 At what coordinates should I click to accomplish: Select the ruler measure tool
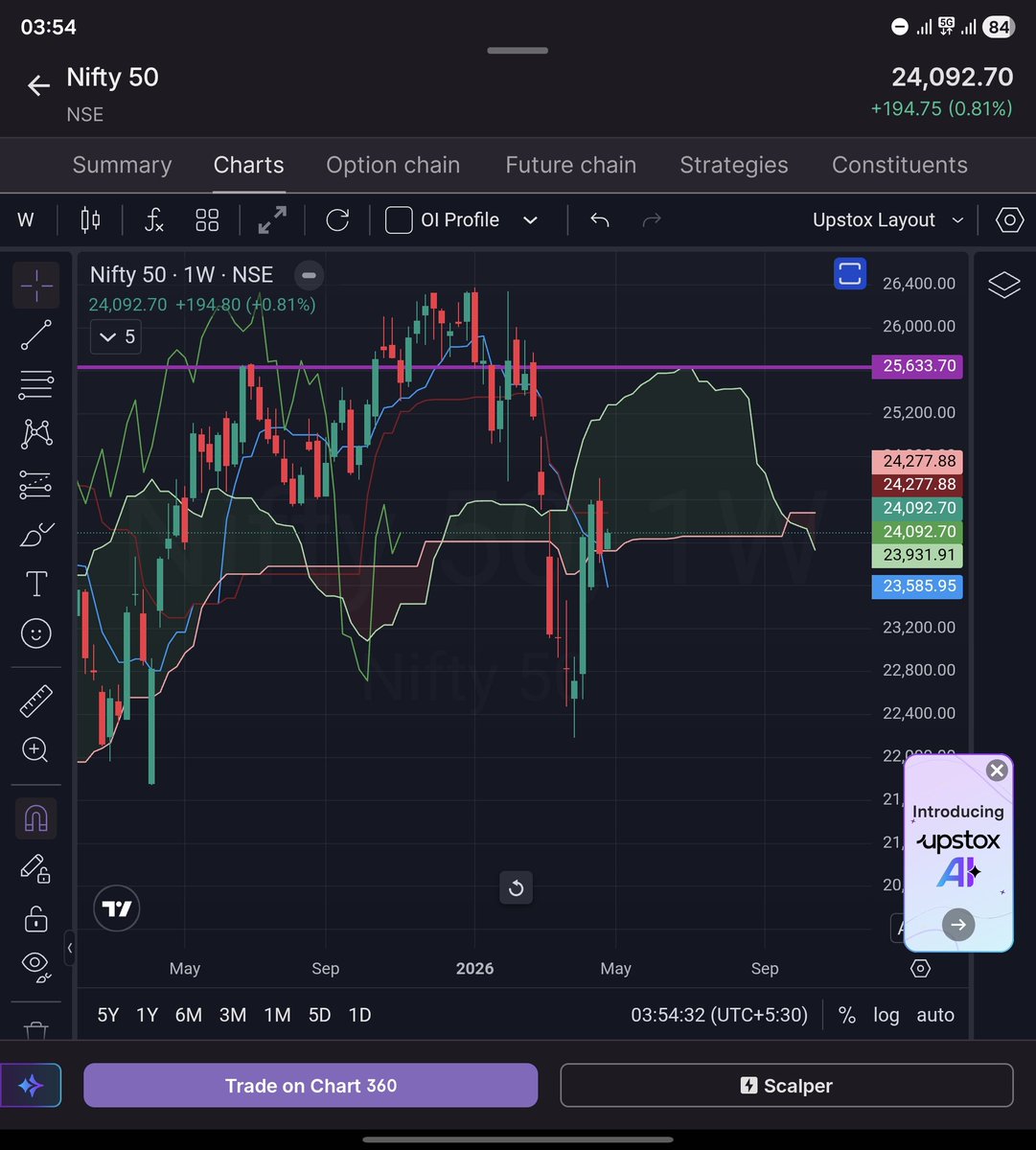[x=36, y=701]
